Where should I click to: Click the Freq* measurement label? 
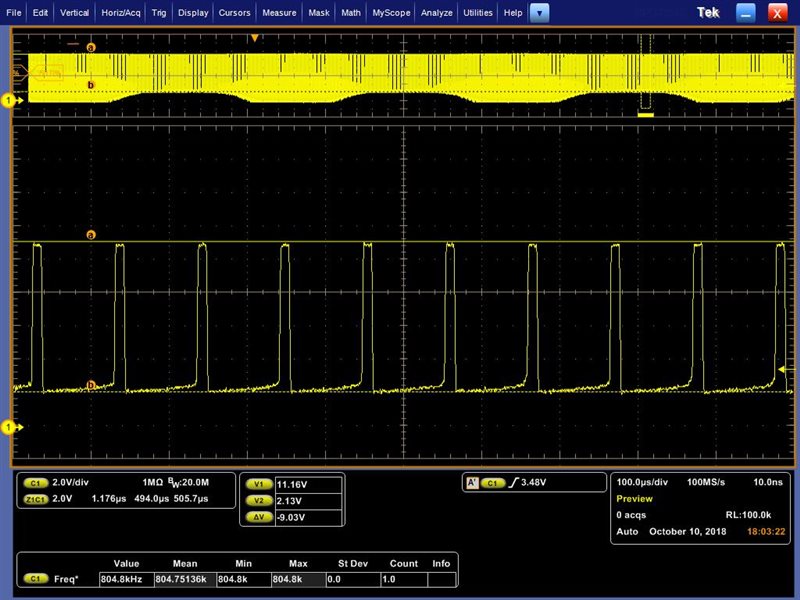(x=66, y=579)
